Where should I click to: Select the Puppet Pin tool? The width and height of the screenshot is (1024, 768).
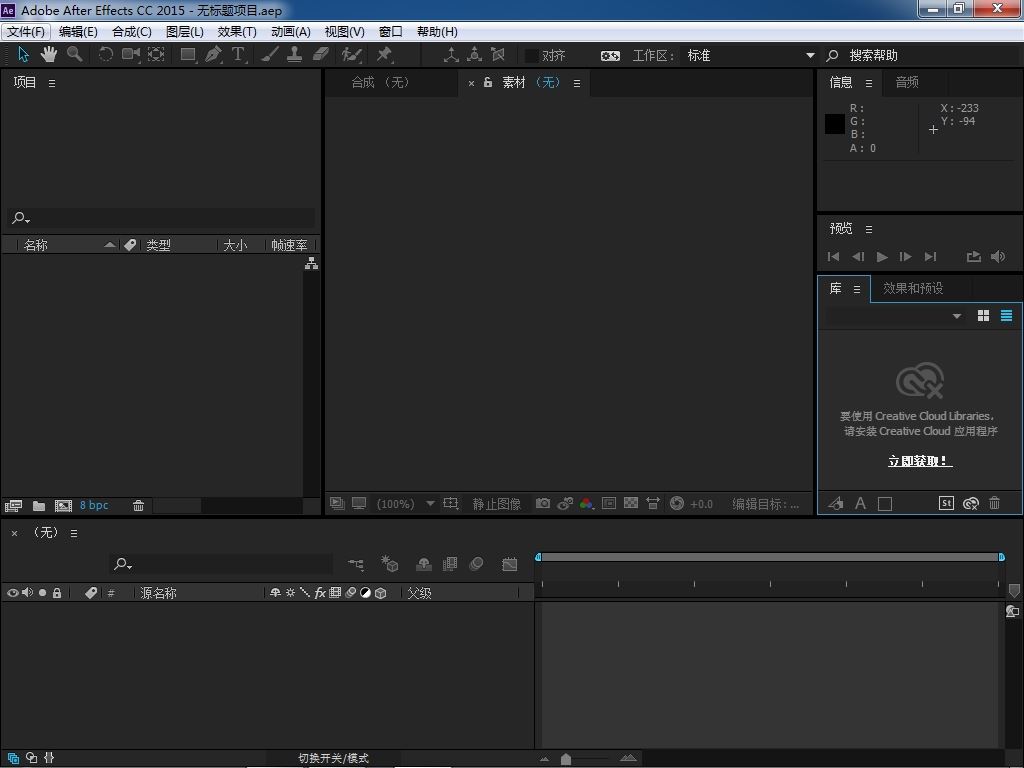pyautogui.click(x=385, y=54)
